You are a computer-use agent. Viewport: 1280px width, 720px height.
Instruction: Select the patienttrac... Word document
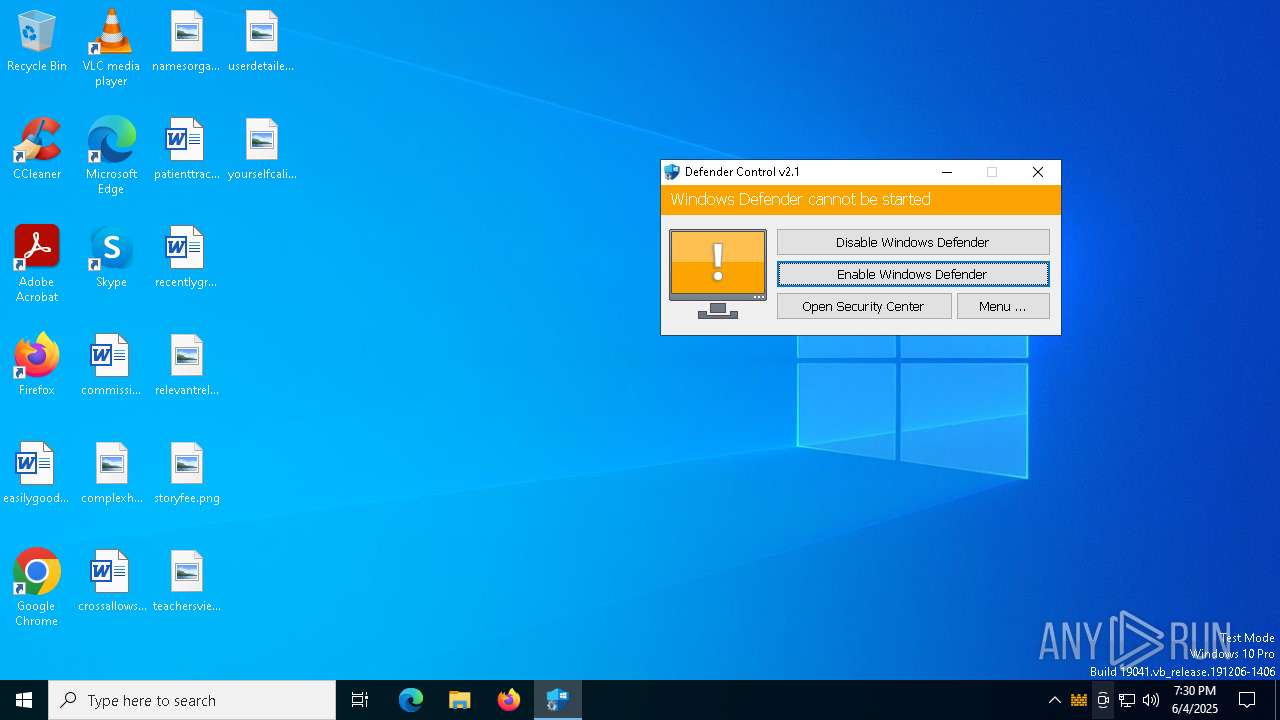tap(186, 150)
